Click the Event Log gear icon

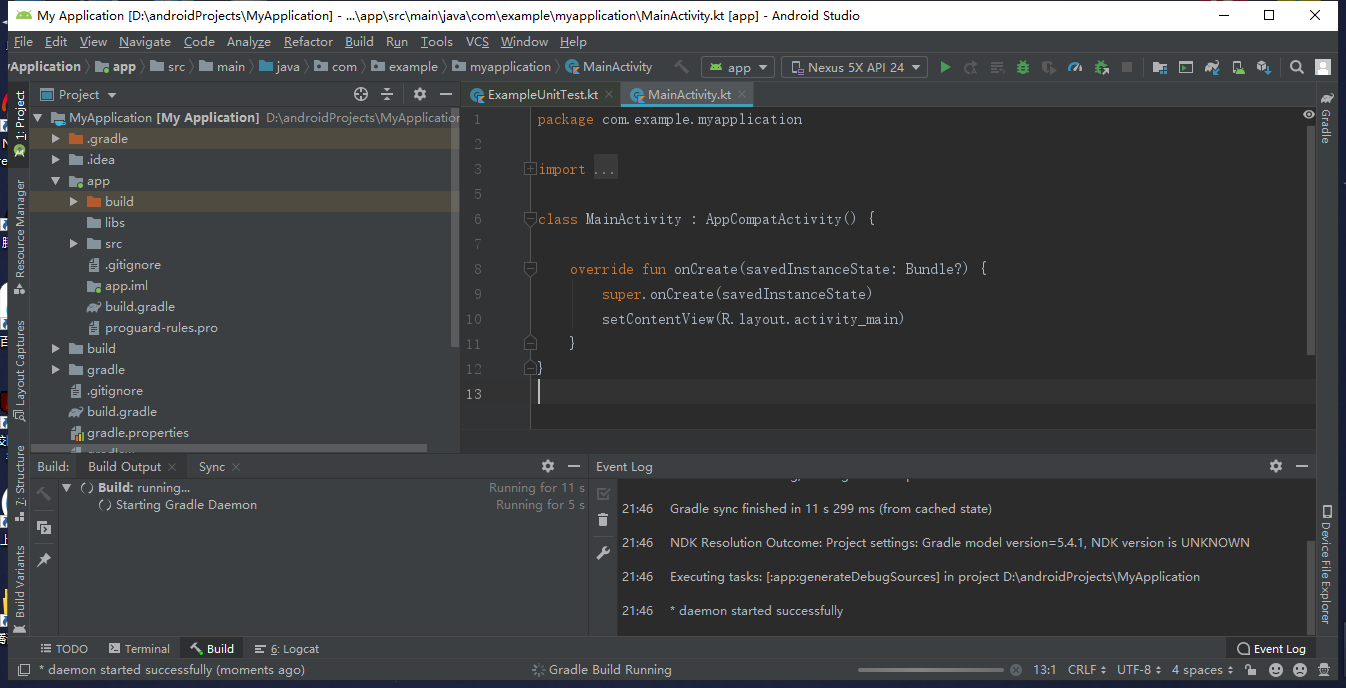coord(1276,466)
